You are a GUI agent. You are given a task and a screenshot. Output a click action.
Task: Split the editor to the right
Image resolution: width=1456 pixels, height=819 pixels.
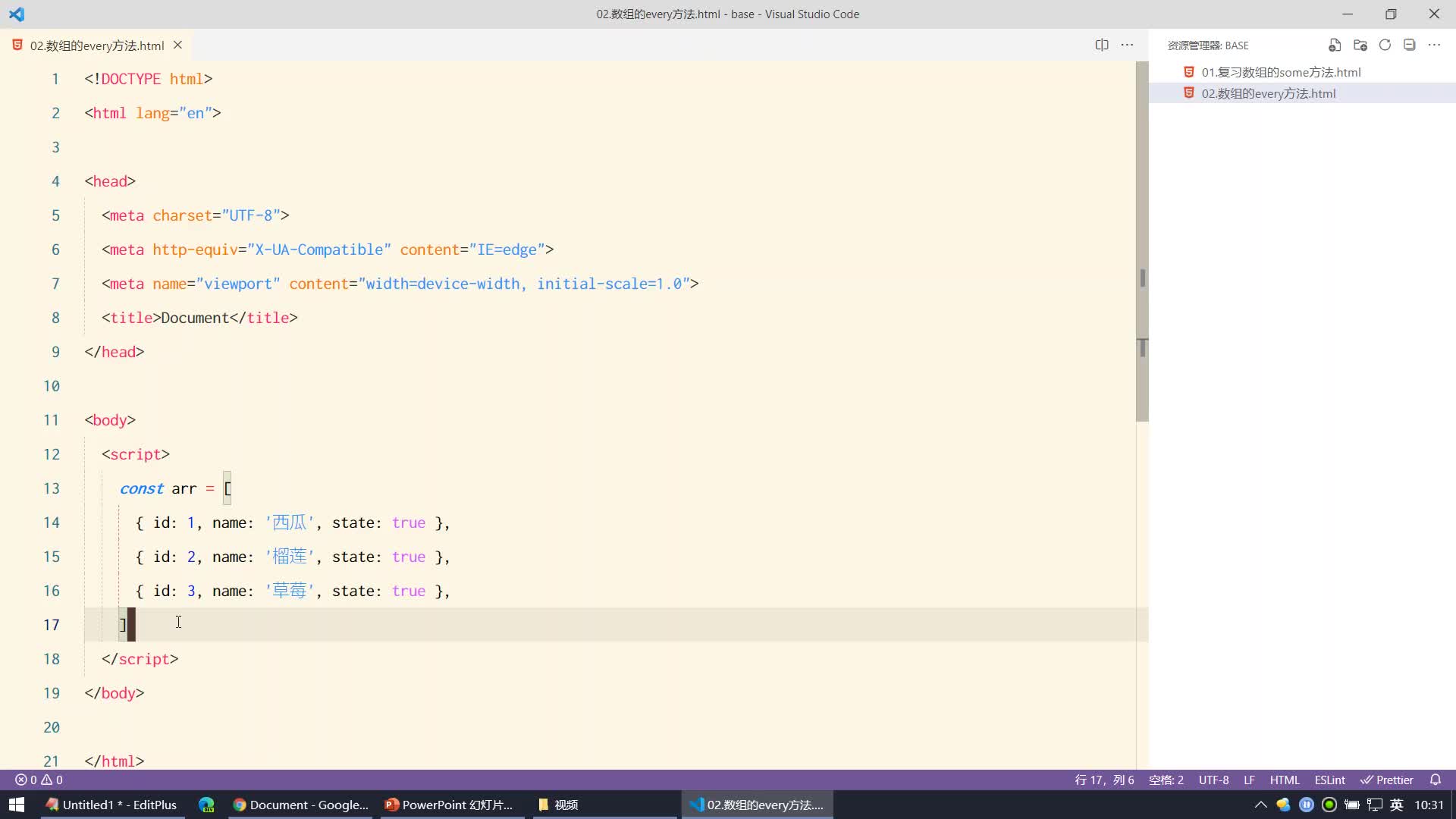1102,45
